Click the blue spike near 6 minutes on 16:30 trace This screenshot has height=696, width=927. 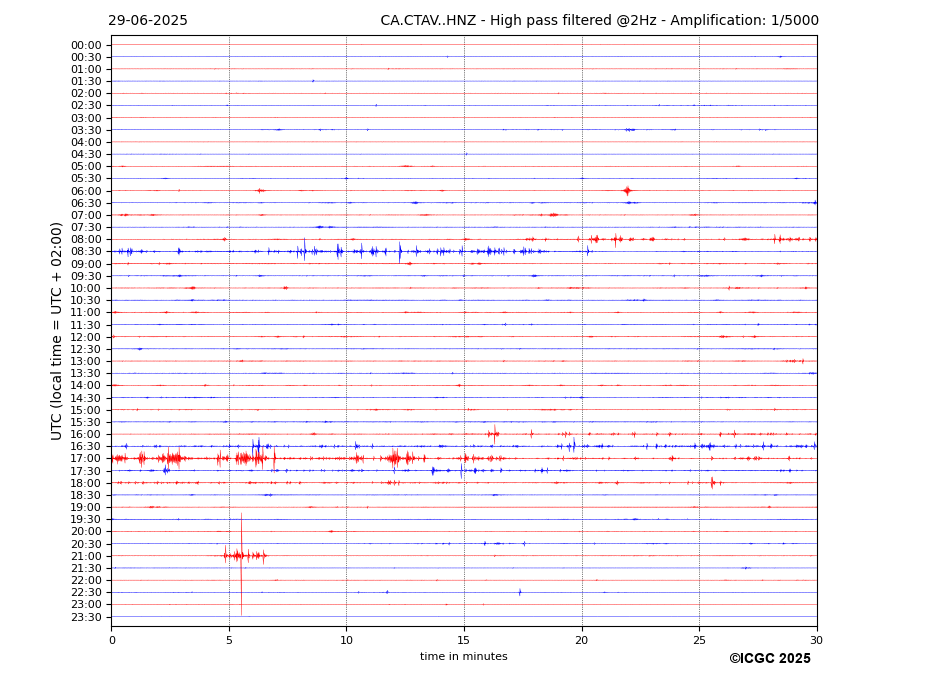[257, 446]
